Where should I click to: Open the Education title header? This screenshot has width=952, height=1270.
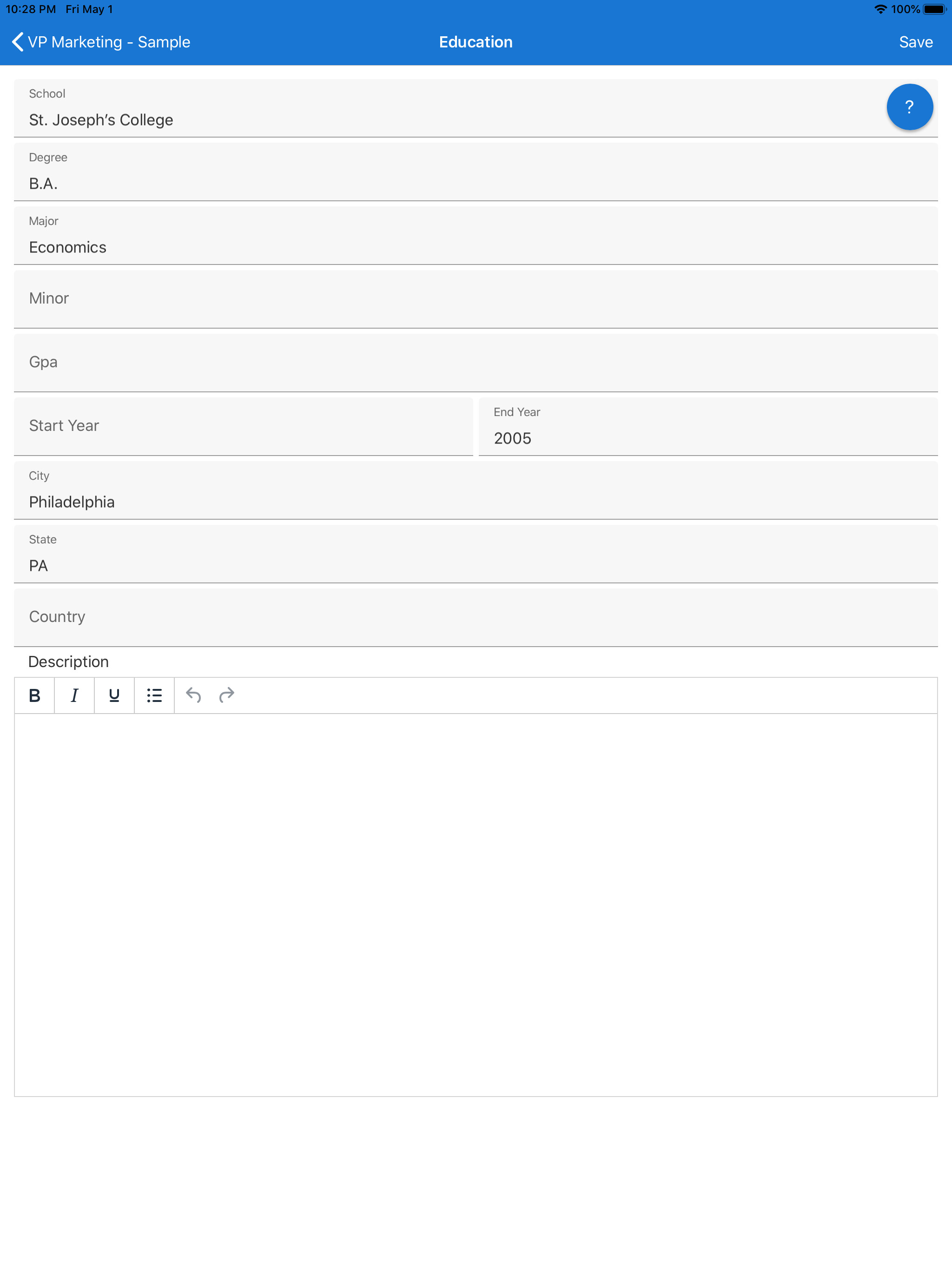pyautogui.click(x=475, y=41)
